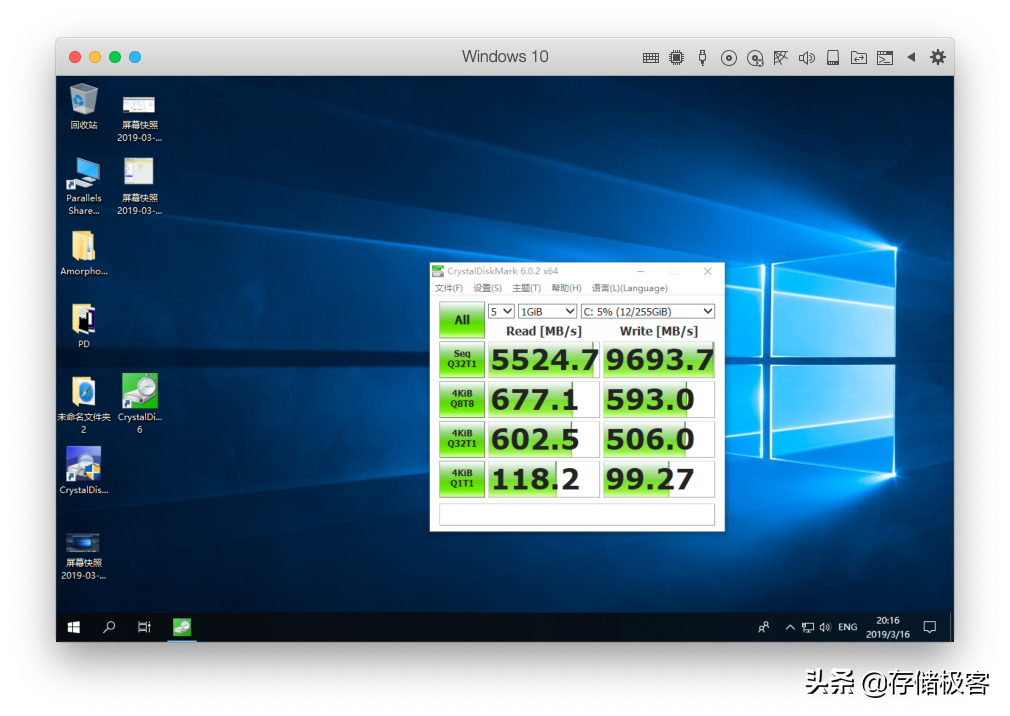
Task: Run the 4KiB Q1T1 test
Action: click(x=462, y=479)
